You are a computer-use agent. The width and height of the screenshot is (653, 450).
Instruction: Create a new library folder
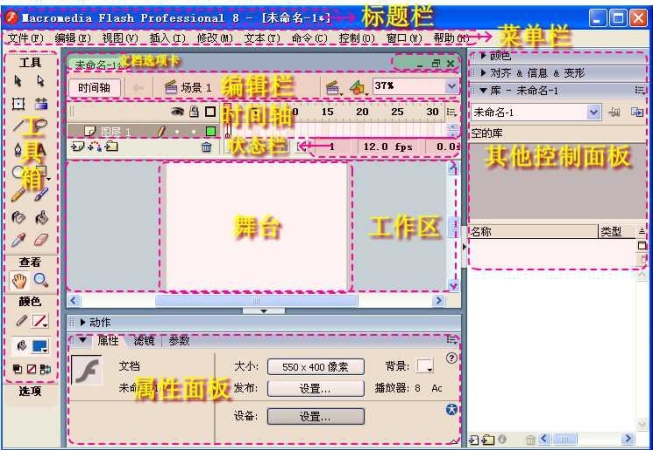pyautogui.click(x=488, y=439)
